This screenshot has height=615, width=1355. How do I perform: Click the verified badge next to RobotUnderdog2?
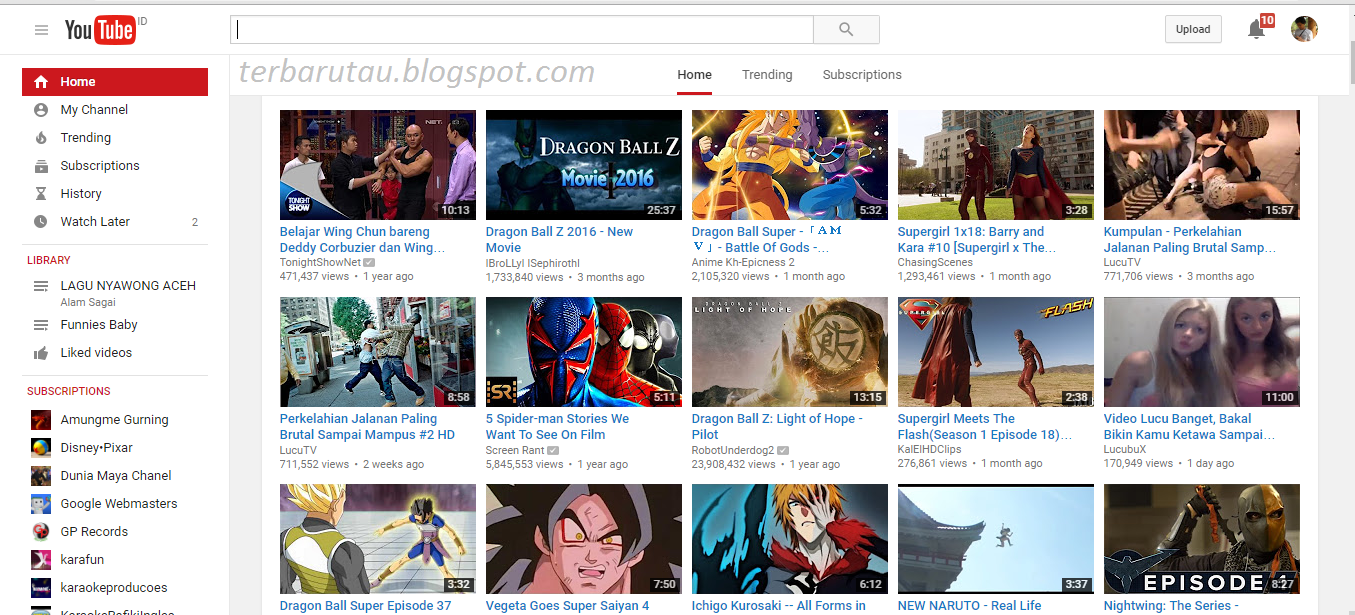click(783, 451)
